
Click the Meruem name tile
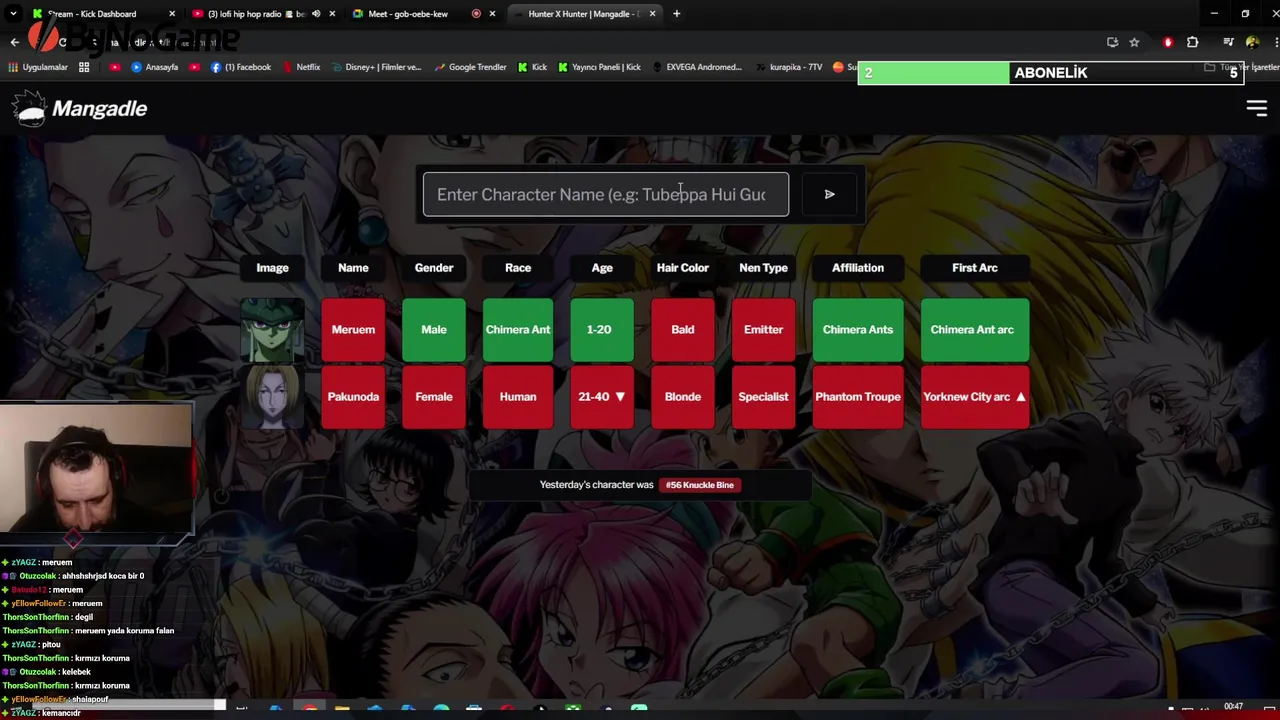click(353, 330)
